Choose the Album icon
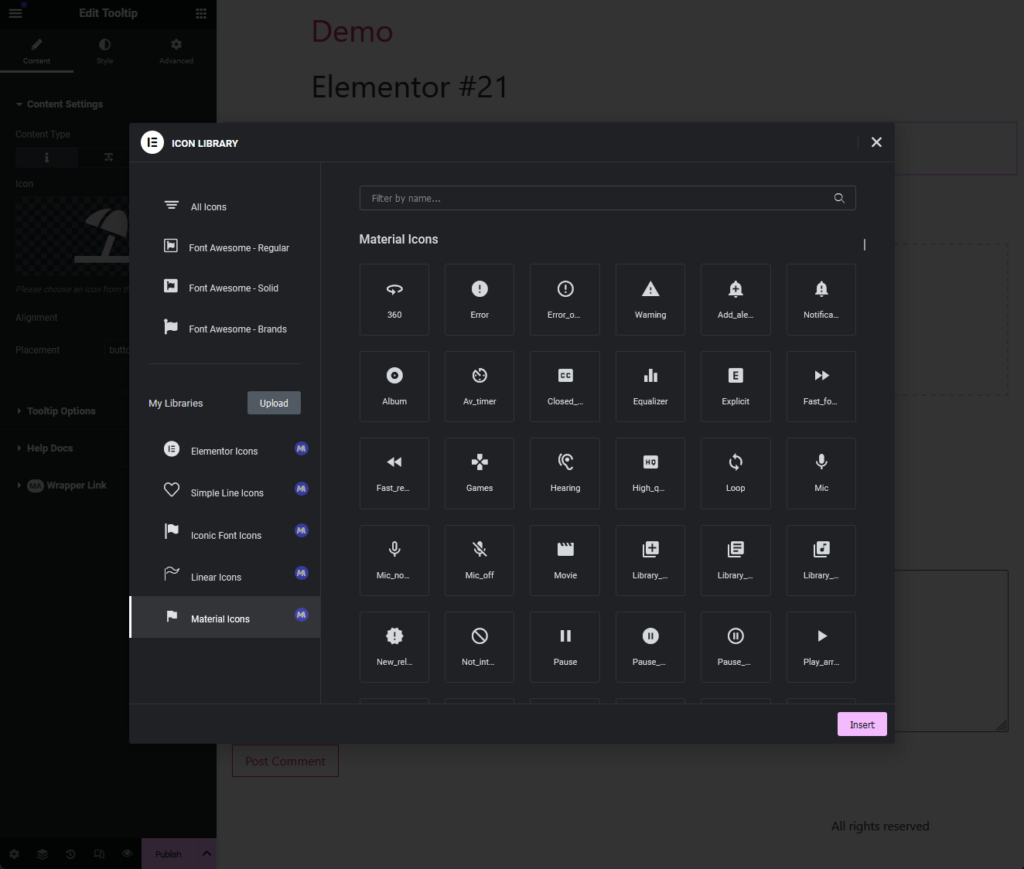The width and height of the screenshot is (1024, 869). [x=394, y=387]
